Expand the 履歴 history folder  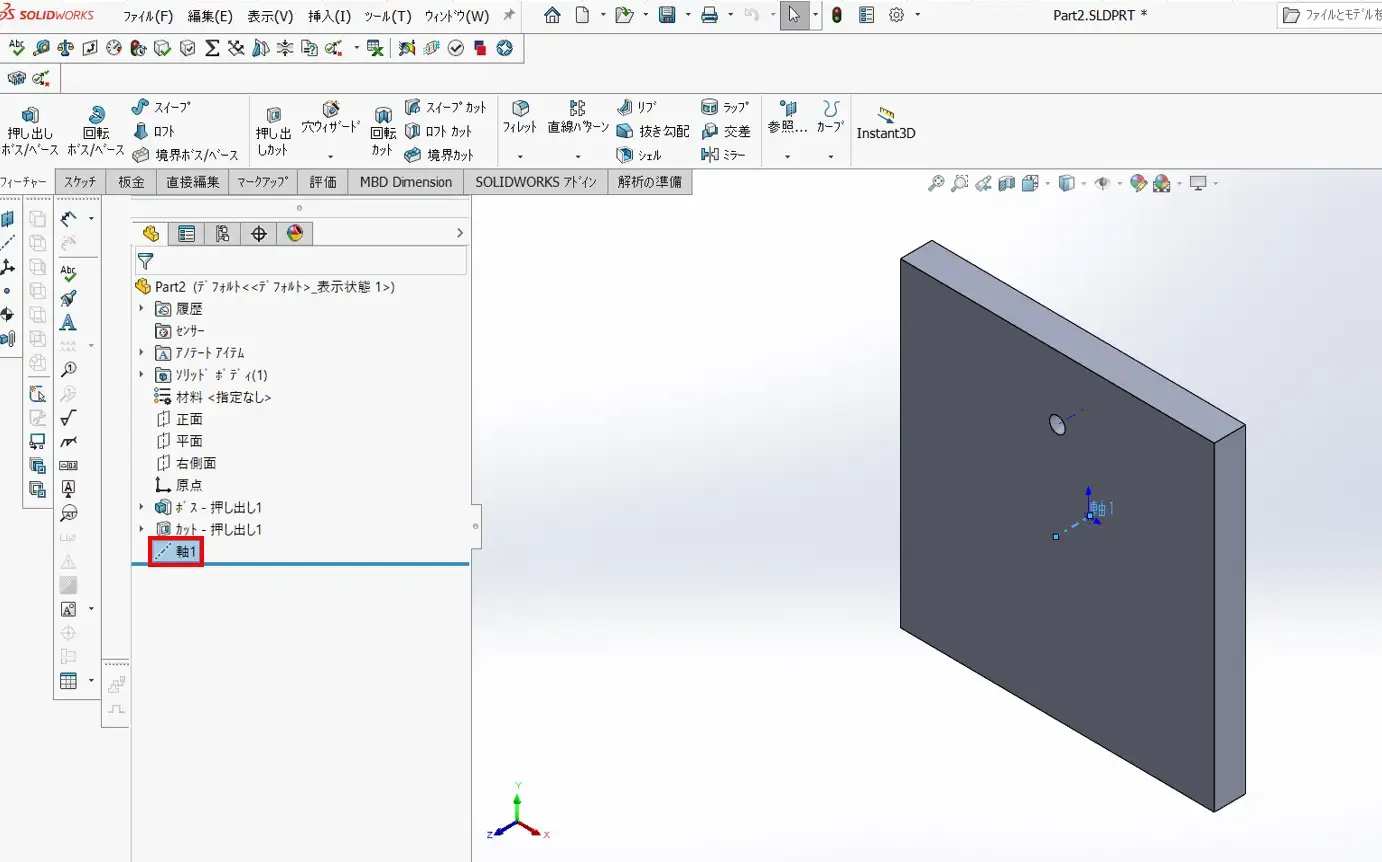(142, 309)
